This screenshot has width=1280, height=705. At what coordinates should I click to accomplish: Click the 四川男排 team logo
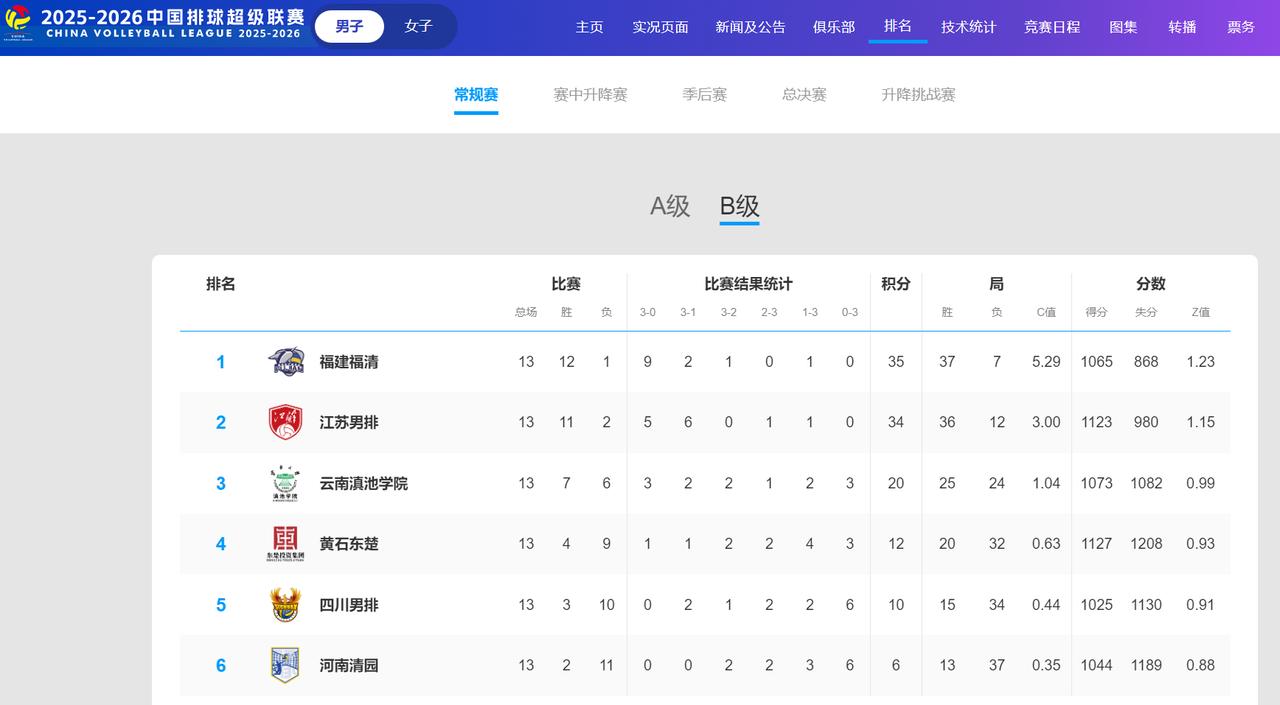coord(286,605)
